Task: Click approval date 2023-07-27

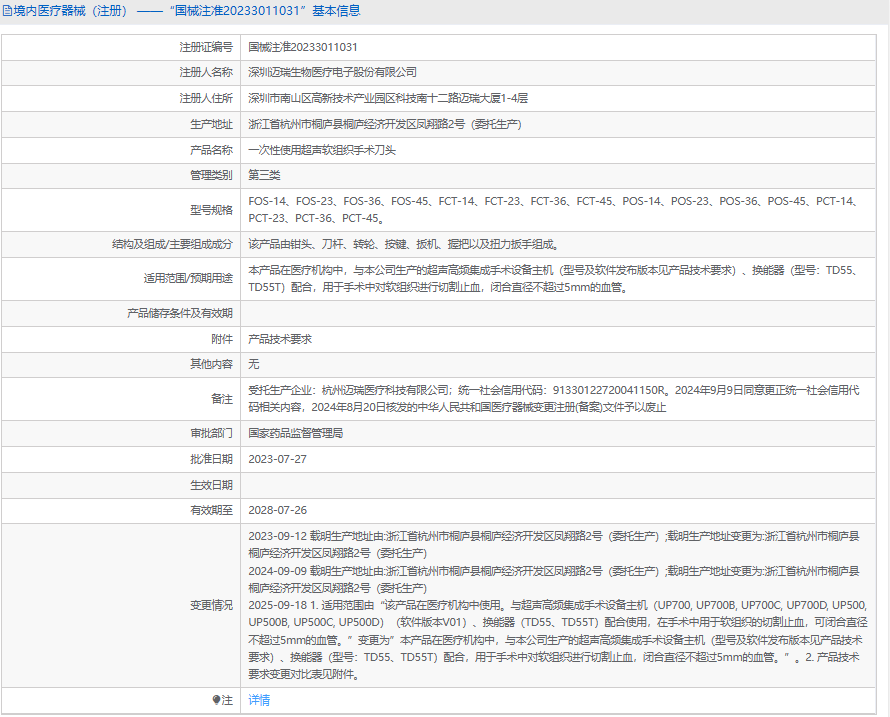Action: [x=277, y=459]
